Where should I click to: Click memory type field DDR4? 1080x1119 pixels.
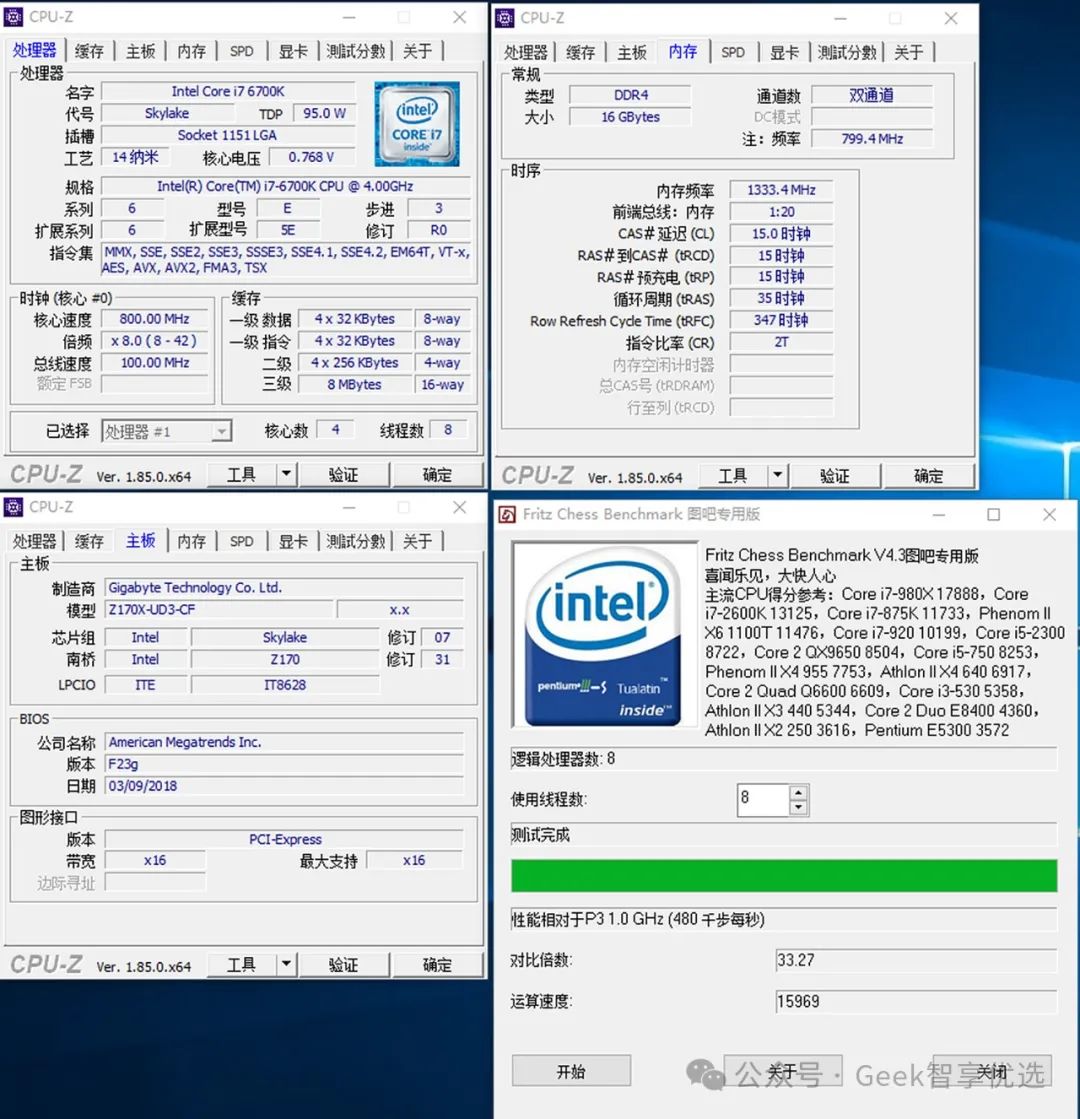click(630, 95)
